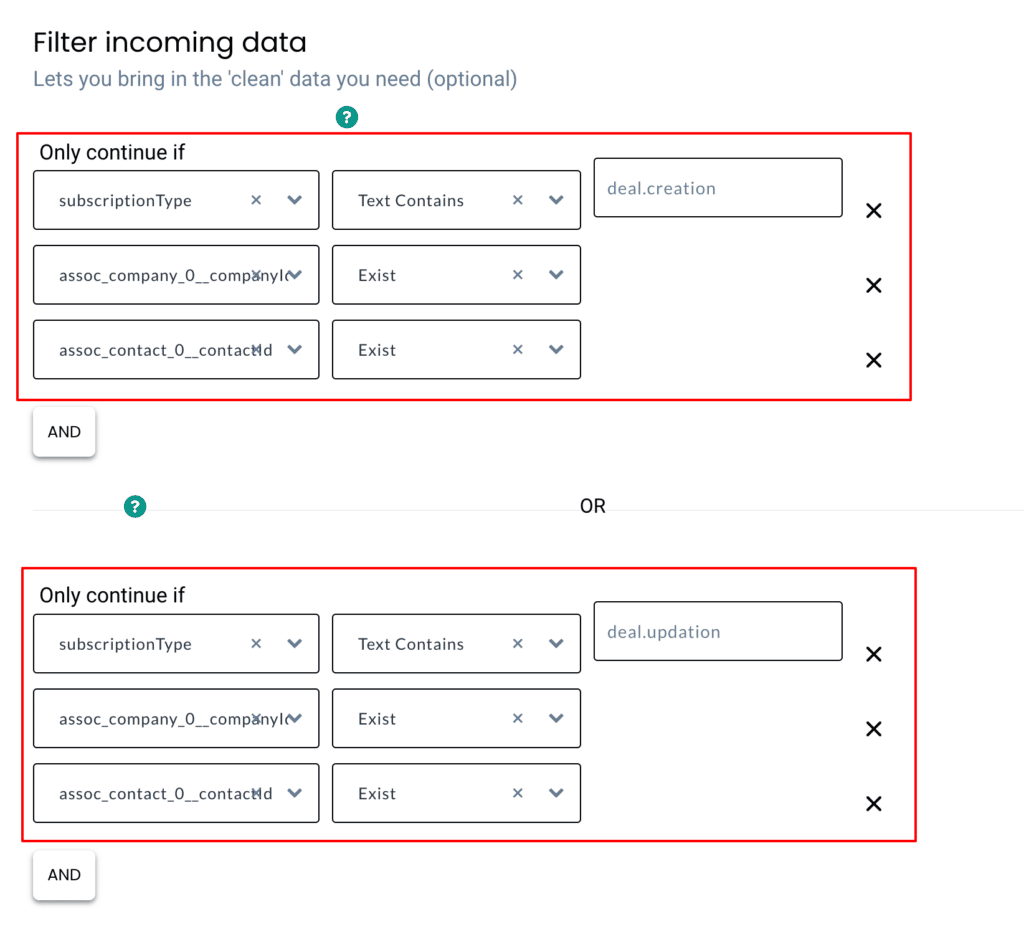The height and width of the screenshot is (932, 1024).
Task: Clear Exist operator for first group's company row
Action: coord(518,275)
